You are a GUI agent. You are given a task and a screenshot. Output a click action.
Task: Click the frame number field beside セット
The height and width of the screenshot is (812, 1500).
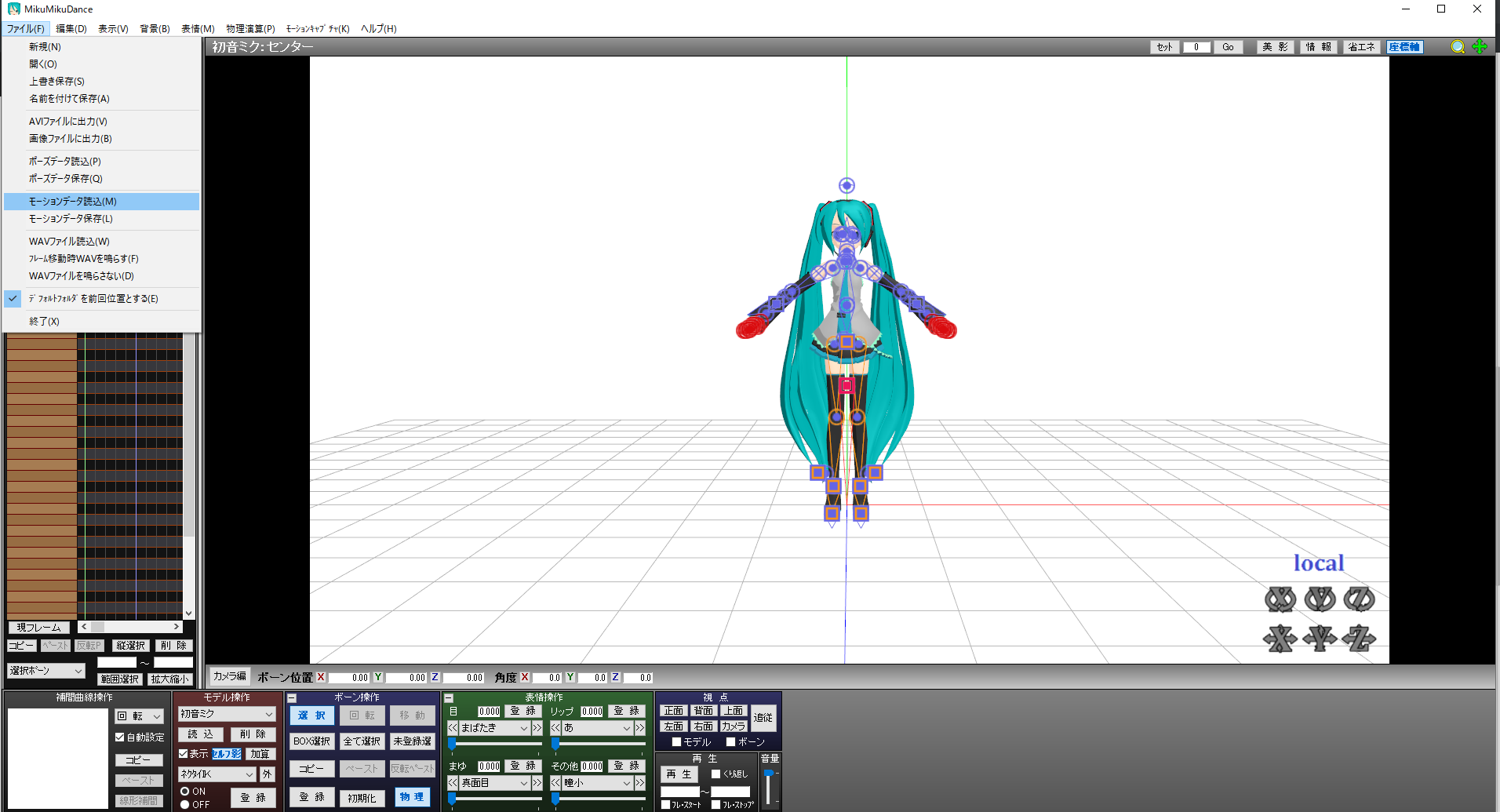[x=1196, y=47]
